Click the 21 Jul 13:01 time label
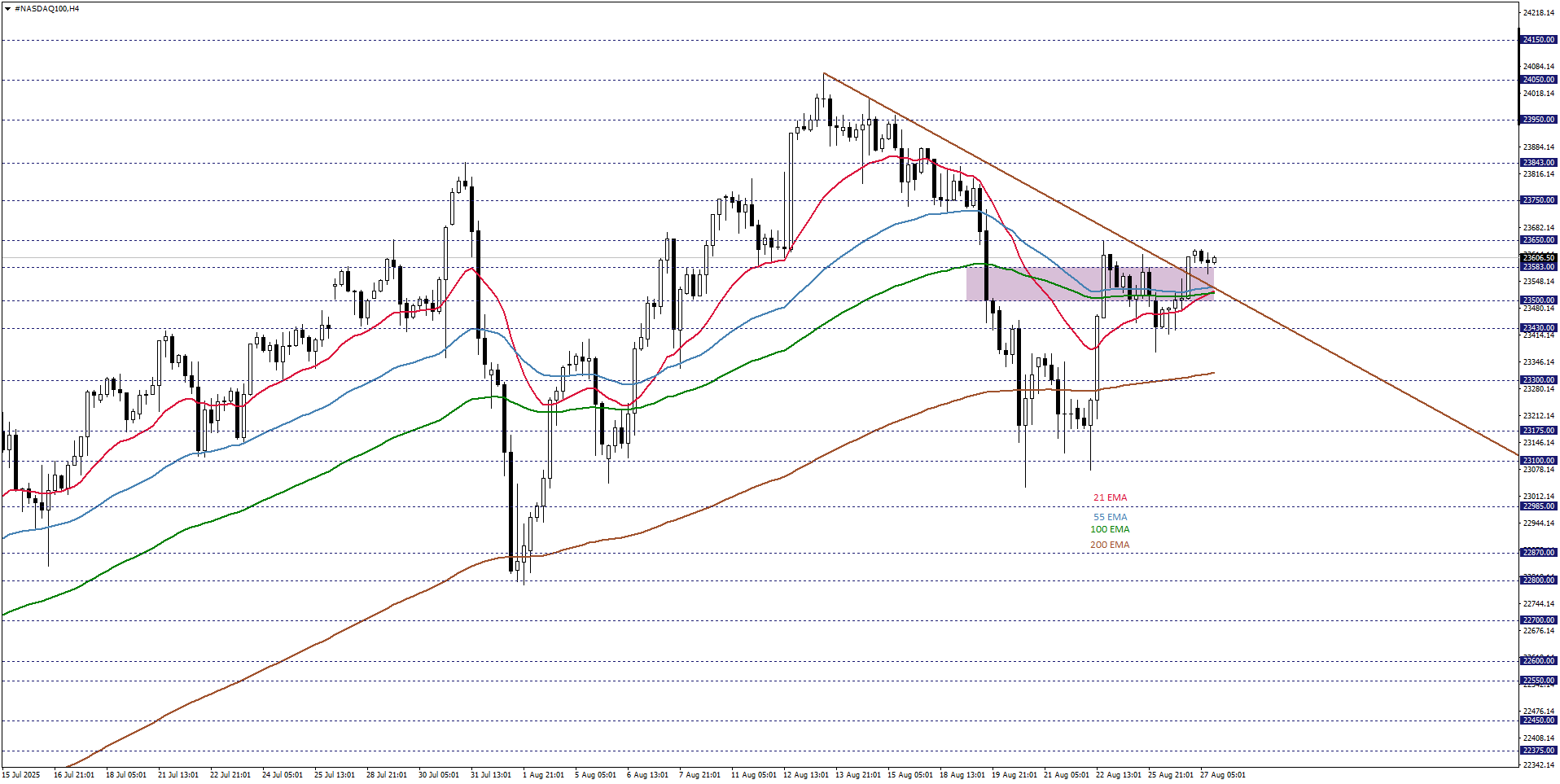Viewport: 1560px width, 784px height. pos(178,775)
